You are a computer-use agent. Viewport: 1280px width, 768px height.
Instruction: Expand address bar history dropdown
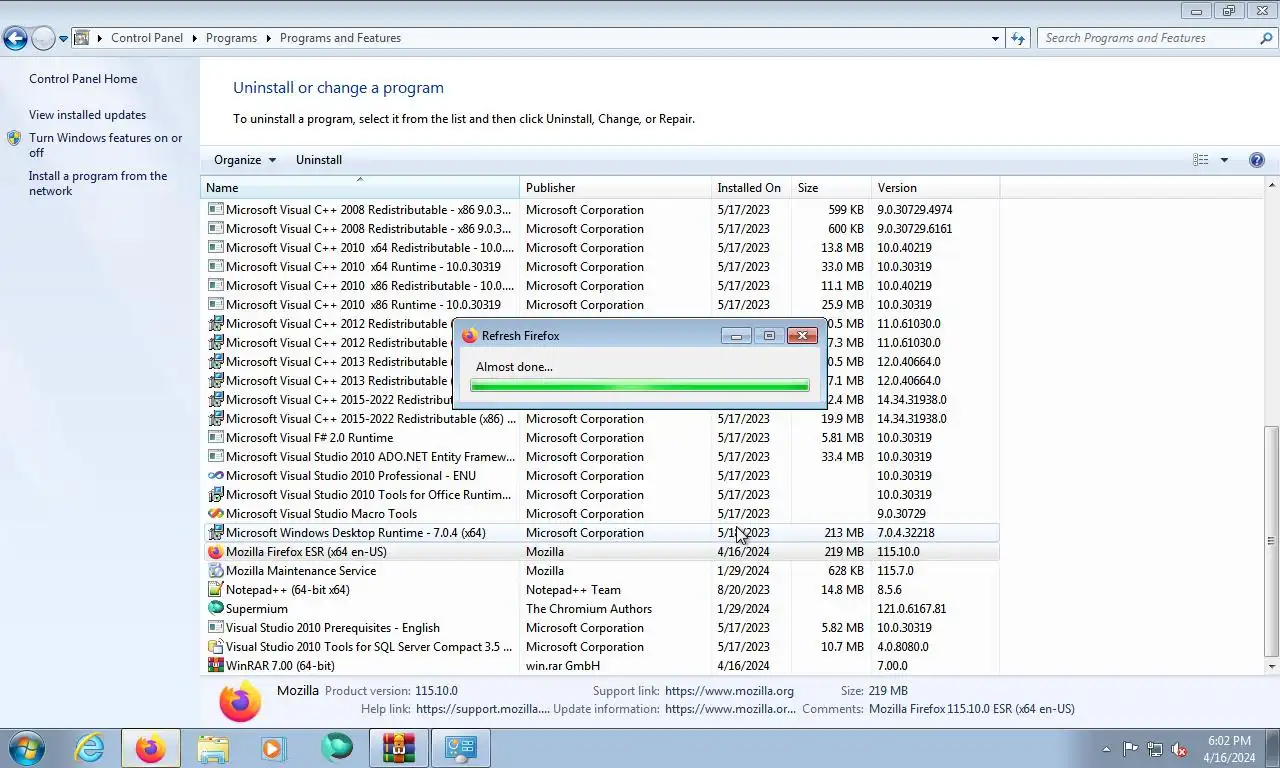995,38
